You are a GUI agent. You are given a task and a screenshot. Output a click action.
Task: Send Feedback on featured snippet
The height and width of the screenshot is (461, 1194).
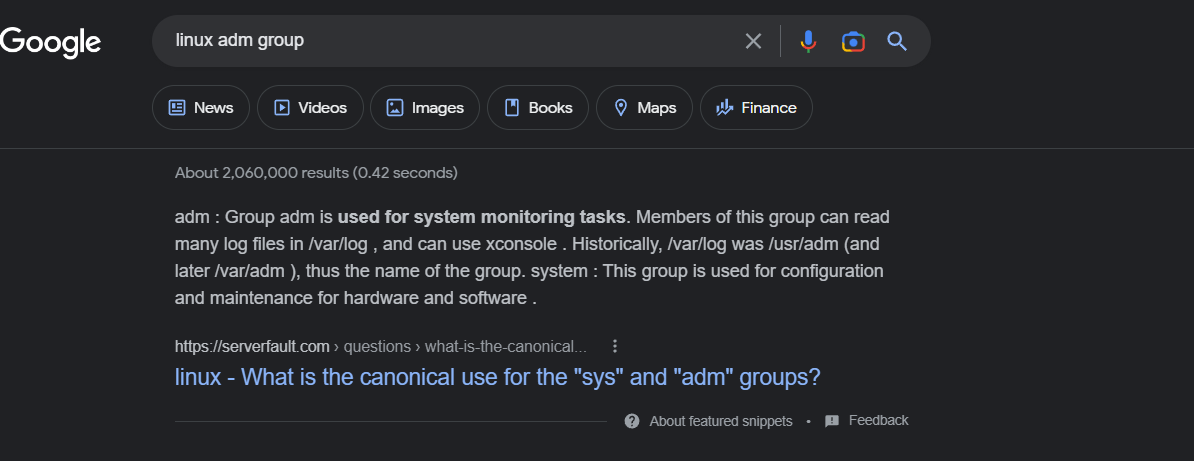878,421
